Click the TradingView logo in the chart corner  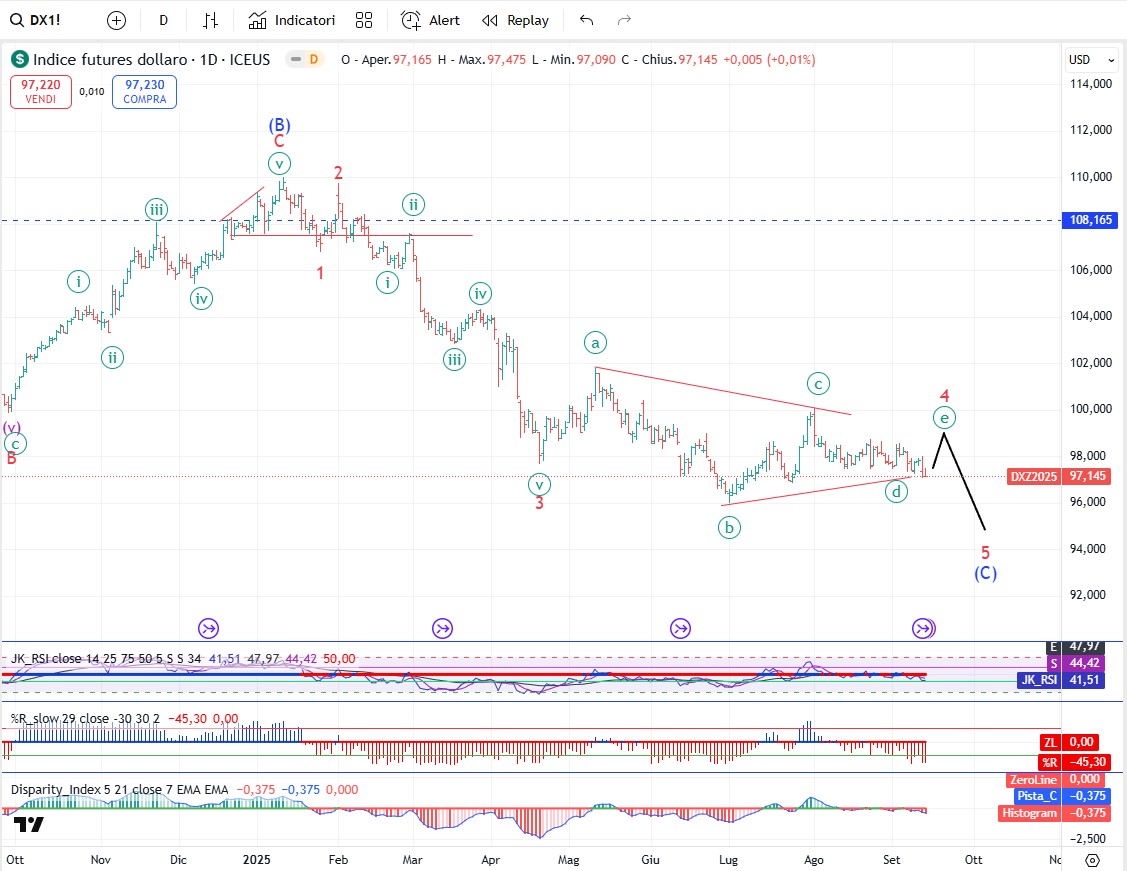pos(29,825)
